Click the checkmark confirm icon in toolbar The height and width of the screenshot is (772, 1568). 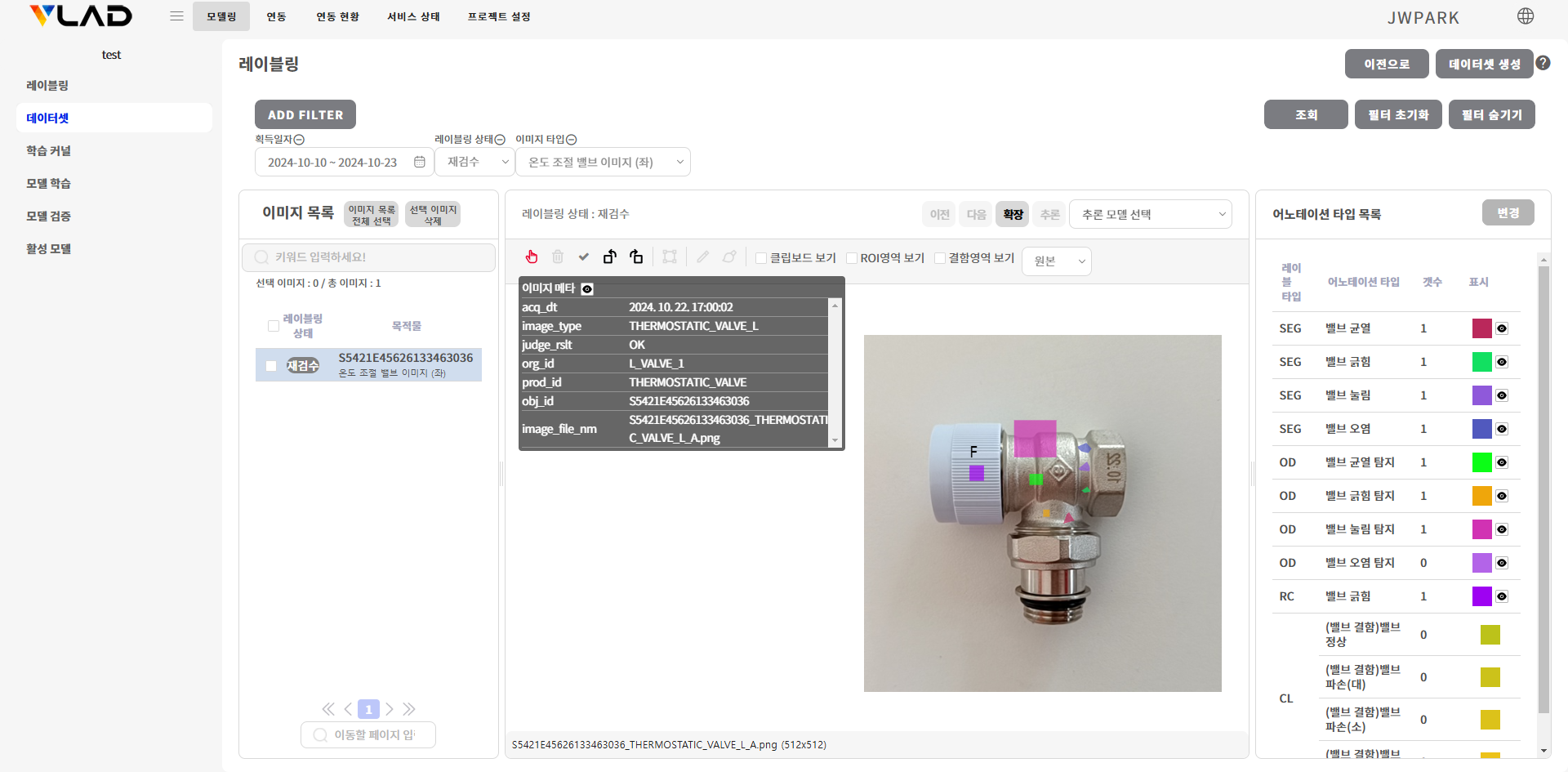[584, 257]
